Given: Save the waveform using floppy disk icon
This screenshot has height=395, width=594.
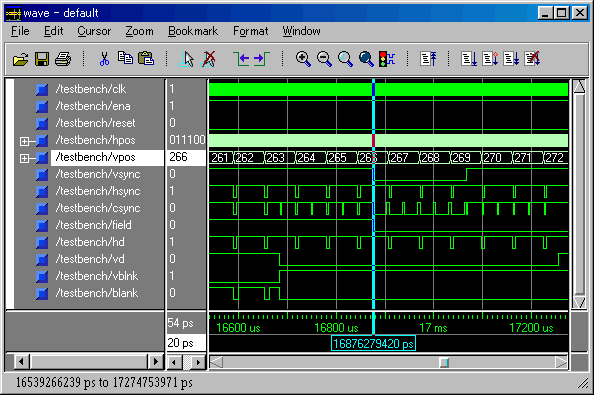Looking at the screenshot, I should [42, 59].
